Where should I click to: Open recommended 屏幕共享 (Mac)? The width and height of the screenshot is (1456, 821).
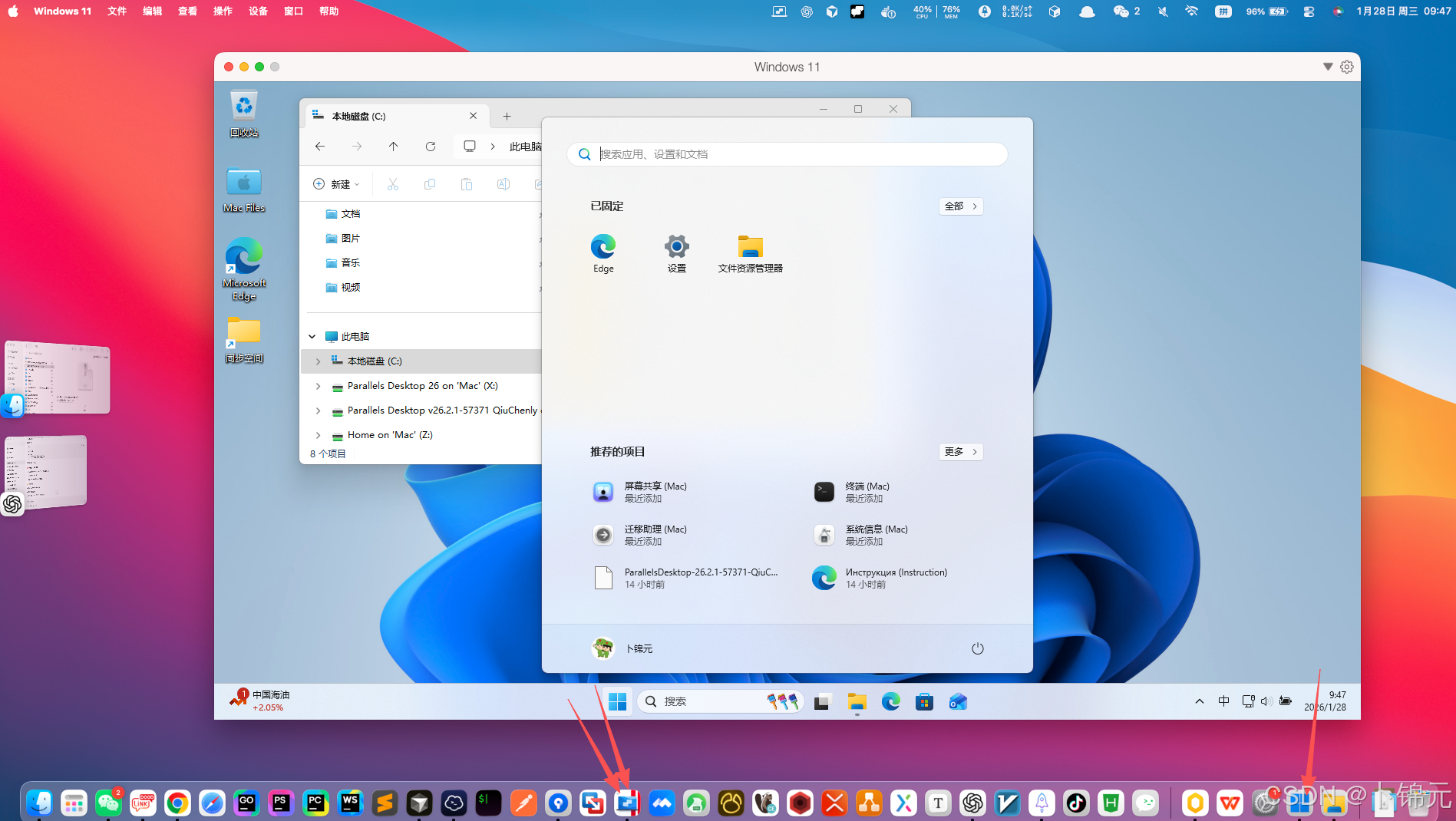coord(640,492)
